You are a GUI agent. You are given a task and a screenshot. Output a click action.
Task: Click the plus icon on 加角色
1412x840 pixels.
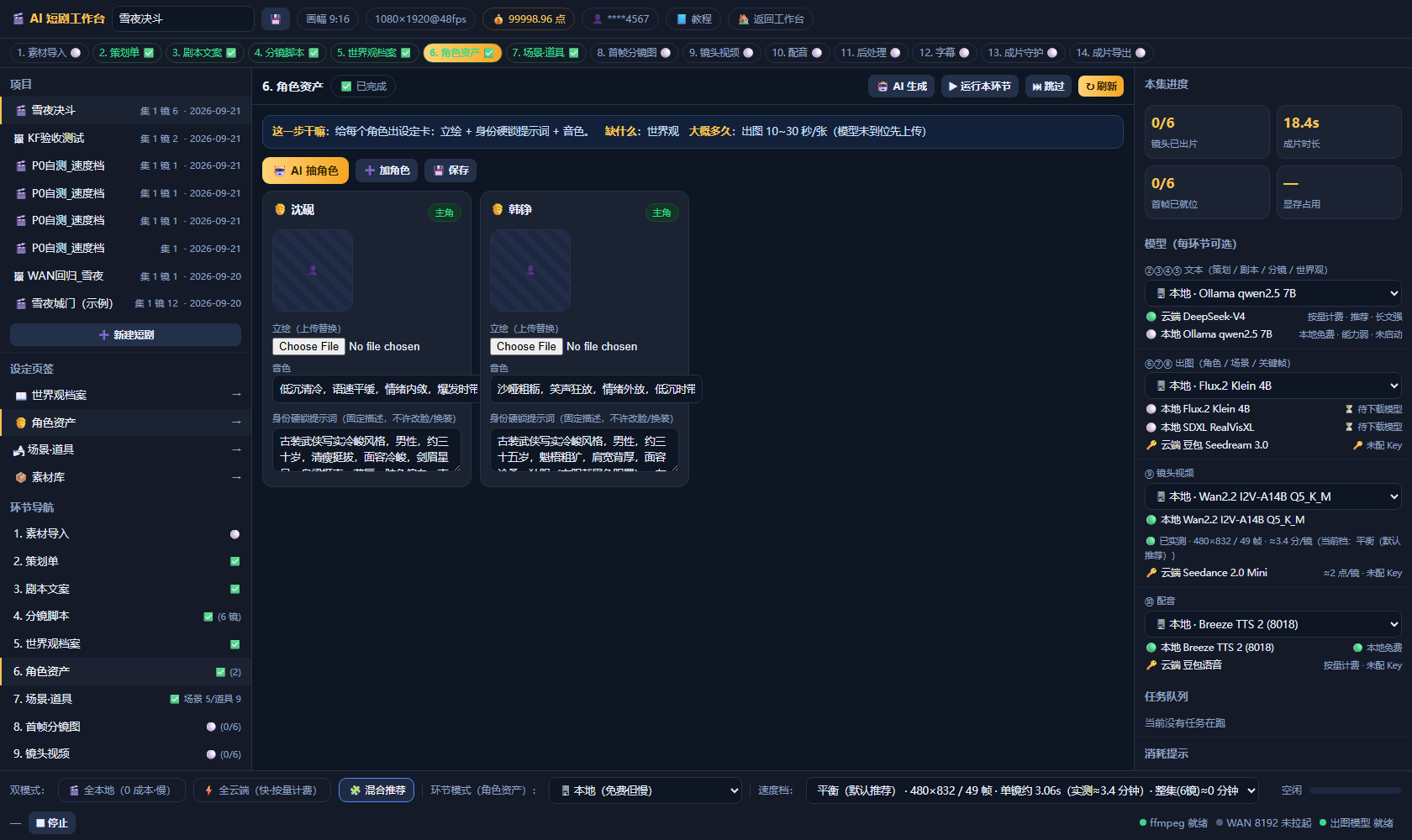370,171
